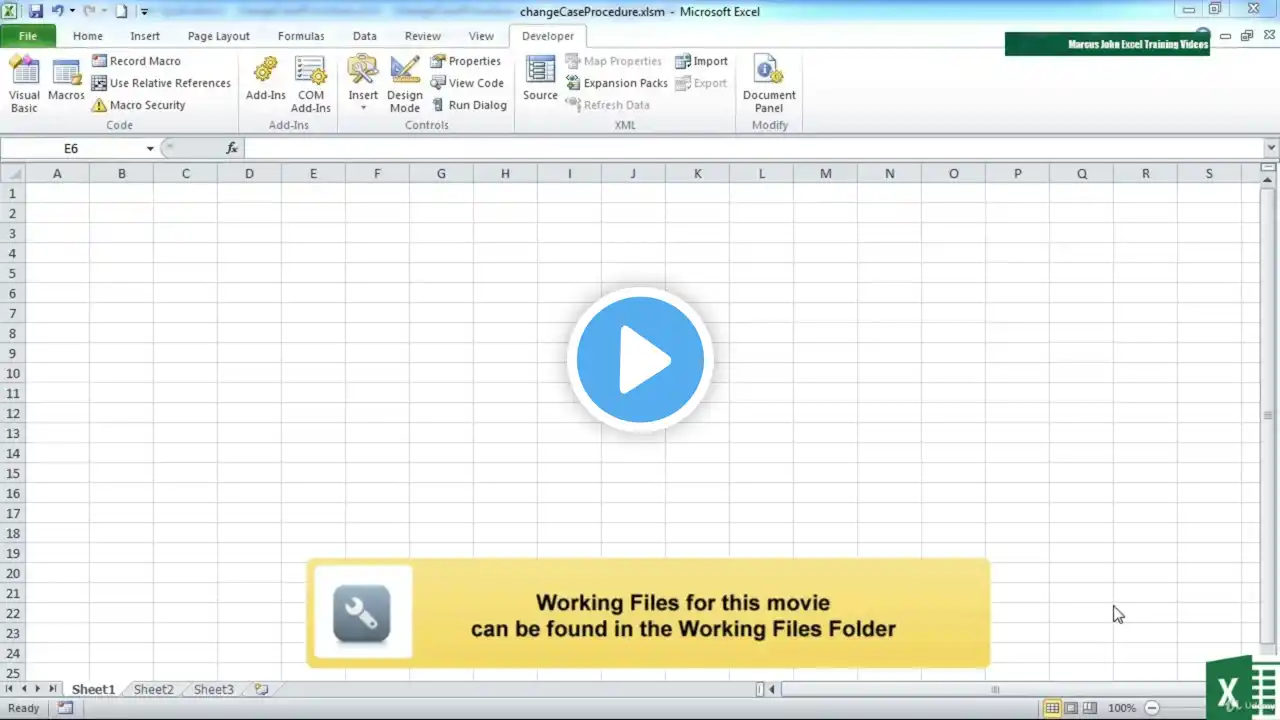Click the macro recording status bar icon
This screenshot has height=720, width=1280.
click(x=65, y=708)
